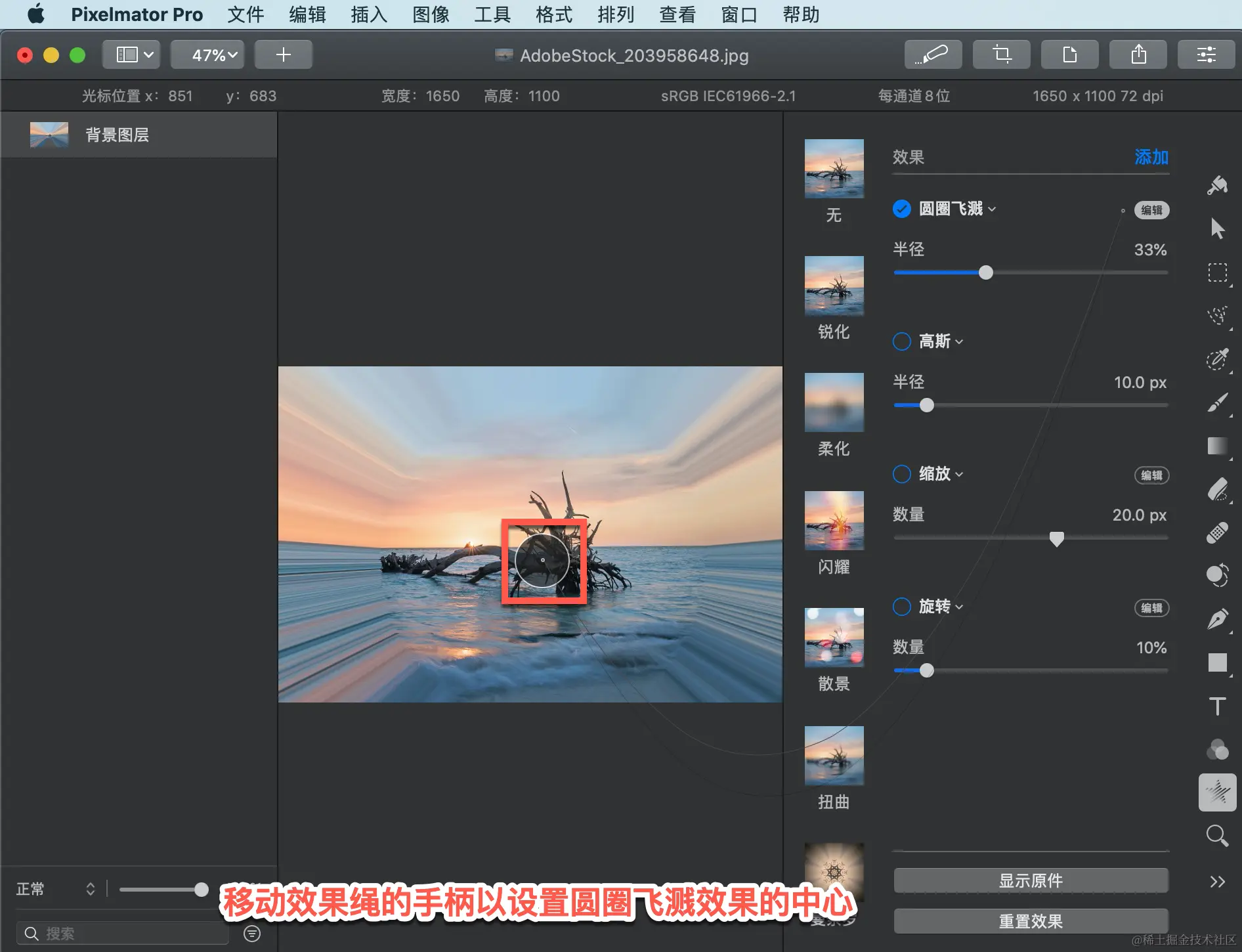This screenshot has height=952, width=1242.
Task: Activate the Type text tool
Action: [x=1218, y=706]
